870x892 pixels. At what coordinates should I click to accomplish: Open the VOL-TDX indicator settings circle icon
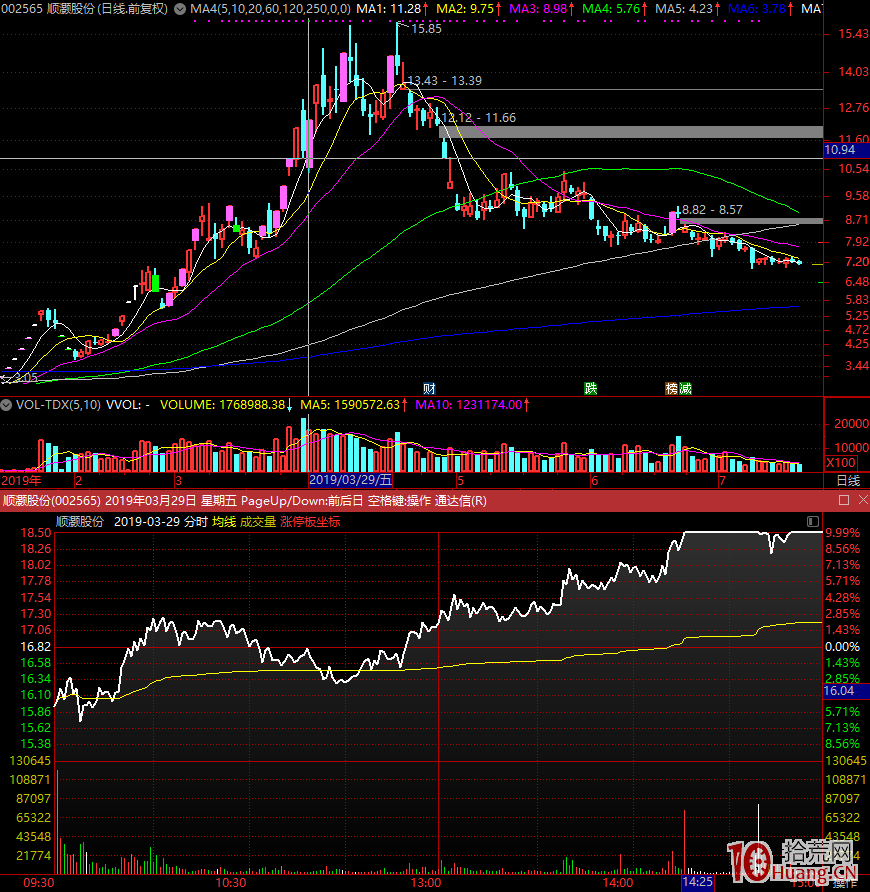point(6,405)
